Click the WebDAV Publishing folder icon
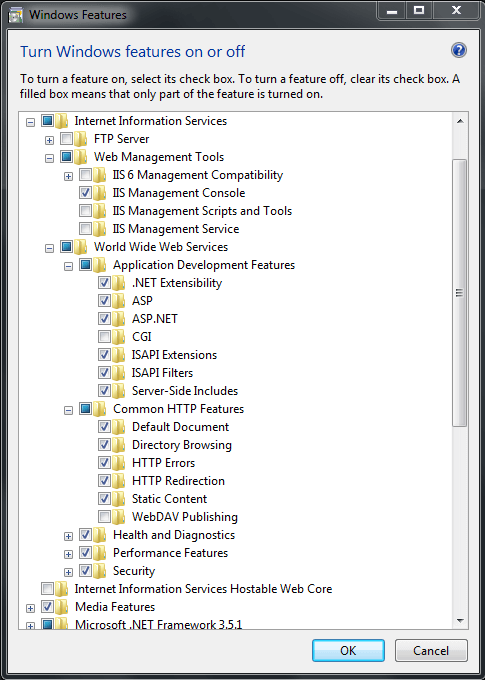Viewport: 485px width, 680px height. click(119, 517)
